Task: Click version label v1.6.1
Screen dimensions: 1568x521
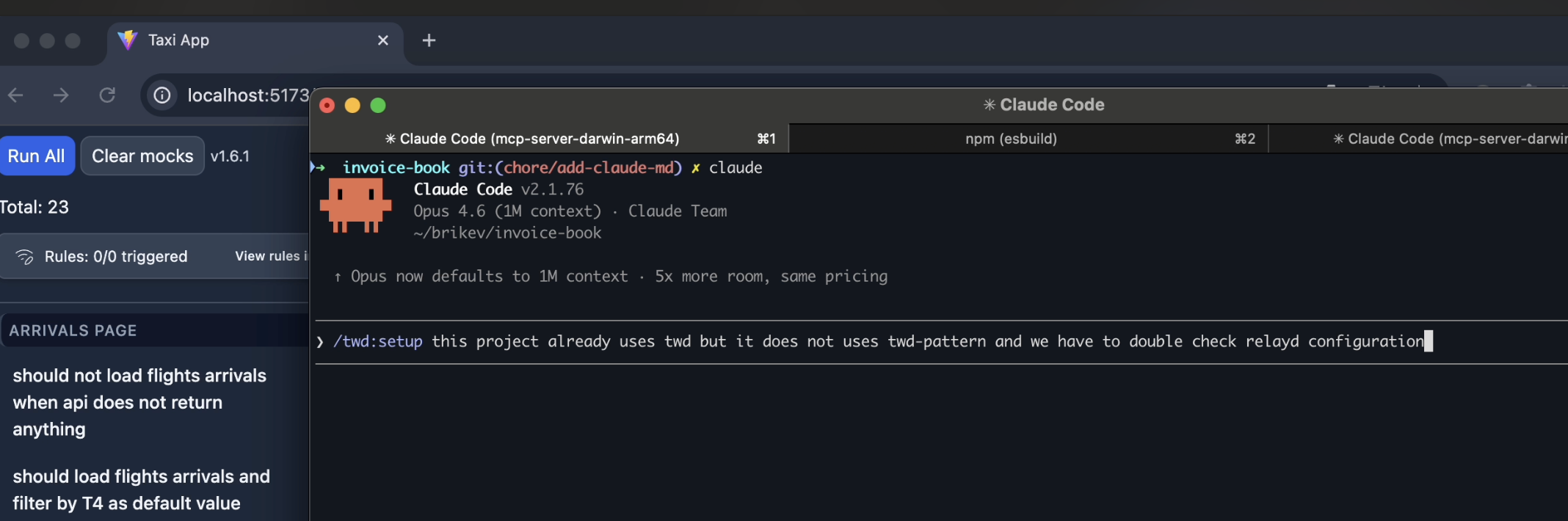Action: pyautogui.click(x=230, y=156)
